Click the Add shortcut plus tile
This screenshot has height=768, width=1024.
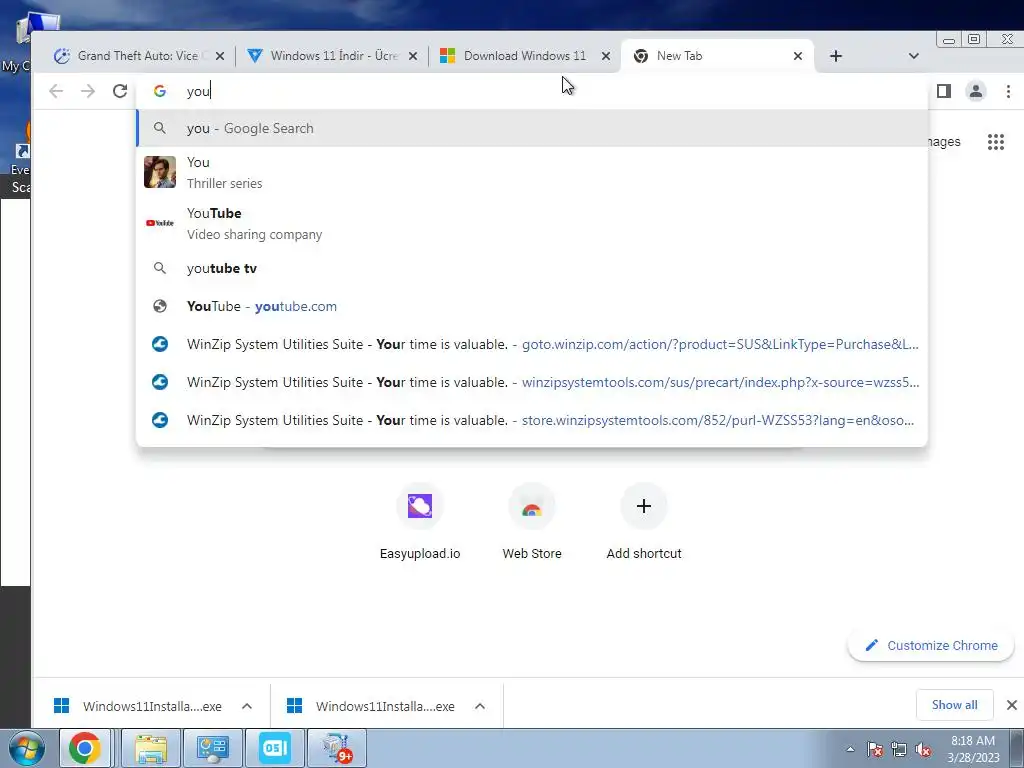click(x=644, y=522)
